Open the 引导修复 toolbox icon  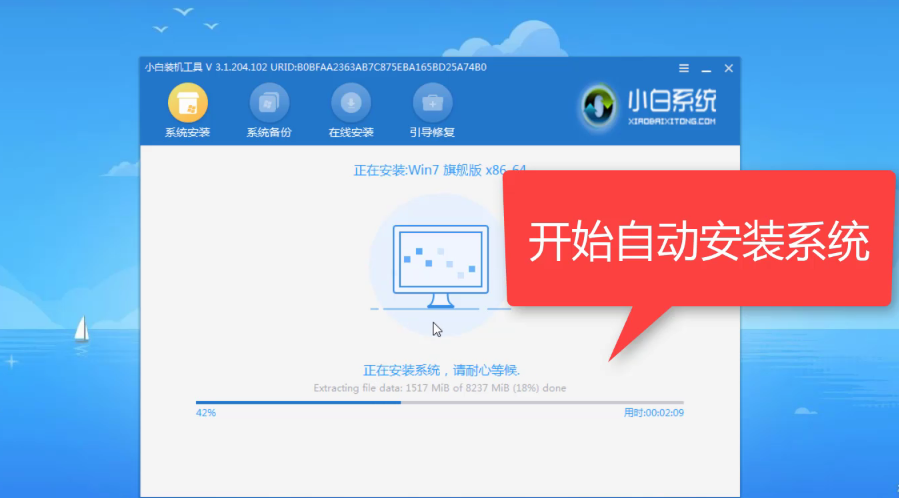tap(432, 103)
